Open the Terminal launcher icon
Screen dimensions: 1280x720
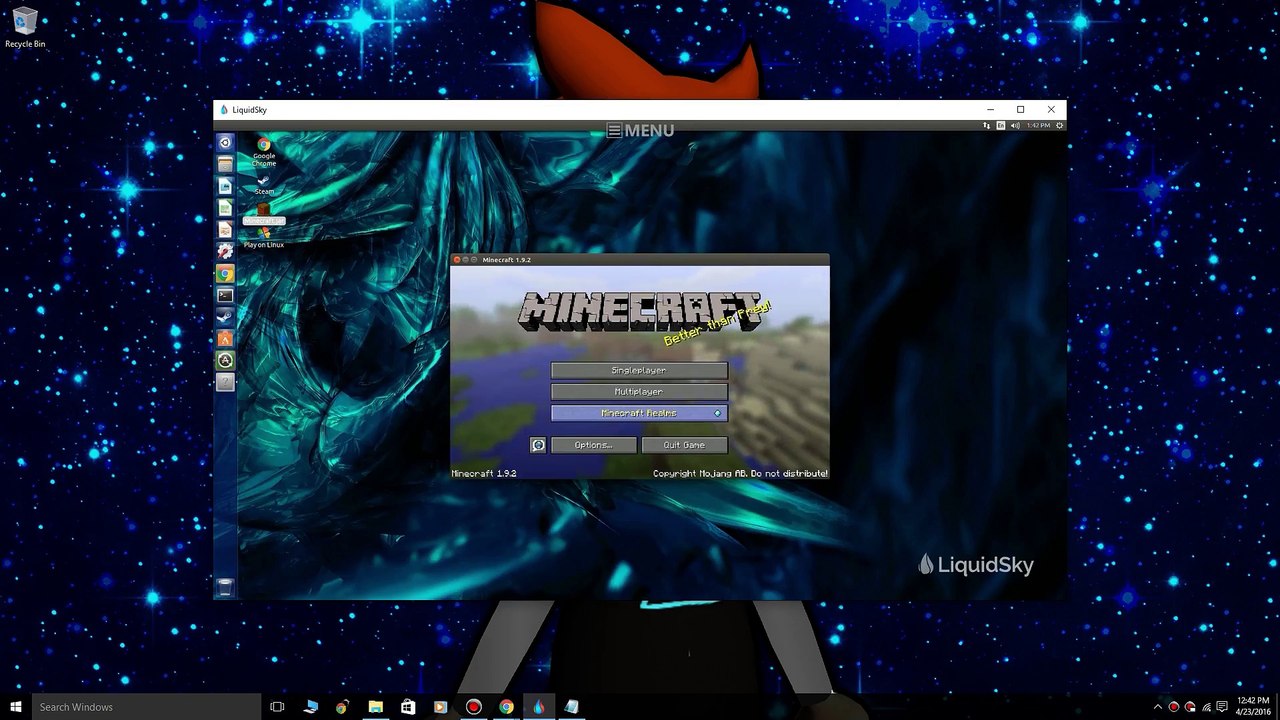(x=225, y=295)
